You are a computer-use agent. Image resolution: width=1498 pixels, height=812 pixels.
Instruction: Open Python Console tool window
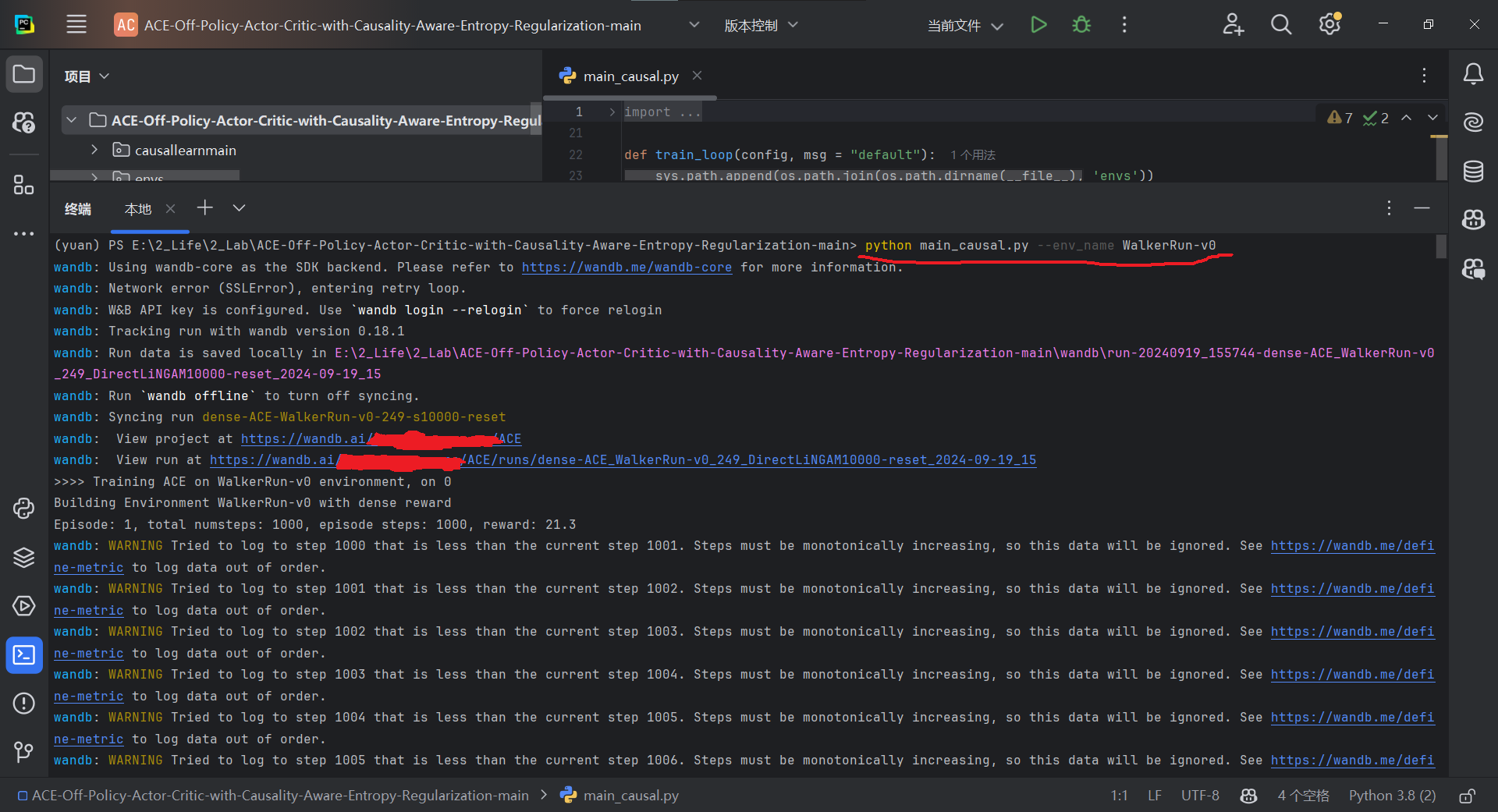[24, 509]
